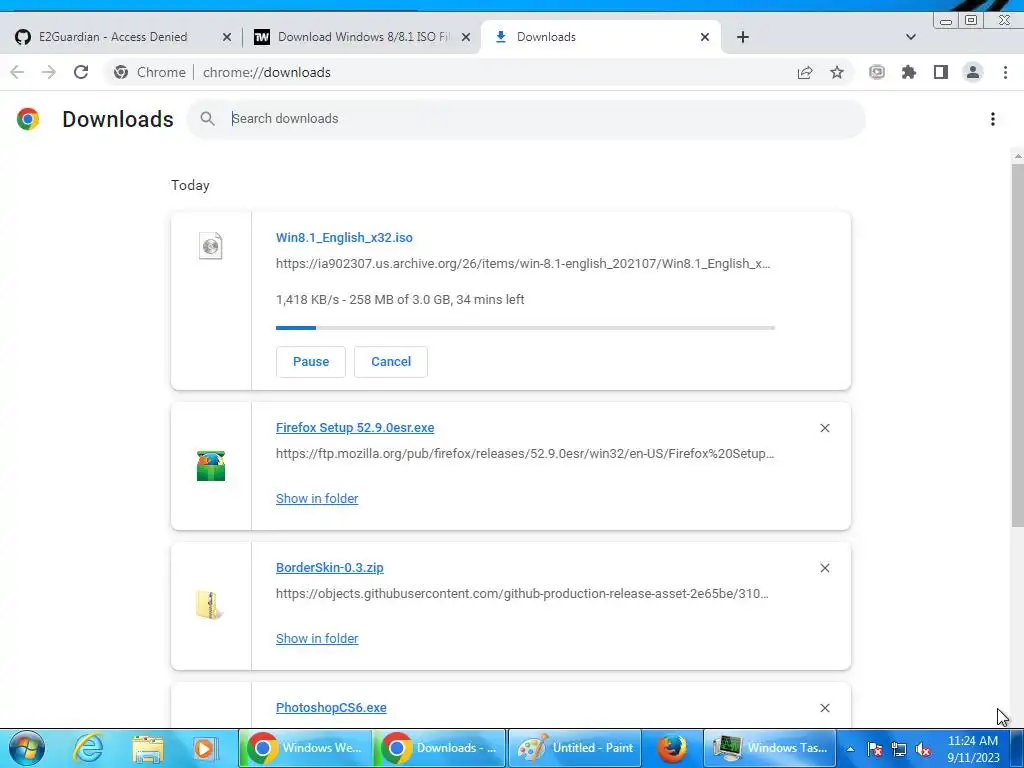This screenshot has height=768, width=1024.
Task: Bookmark this tab with the star icon
Action: coord(837,72)
